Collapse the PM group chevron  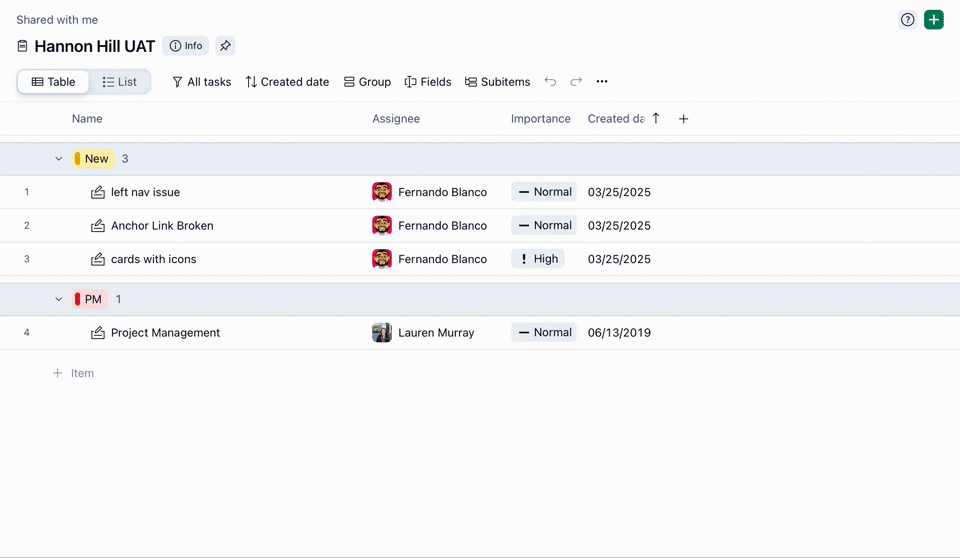point(59,300)
